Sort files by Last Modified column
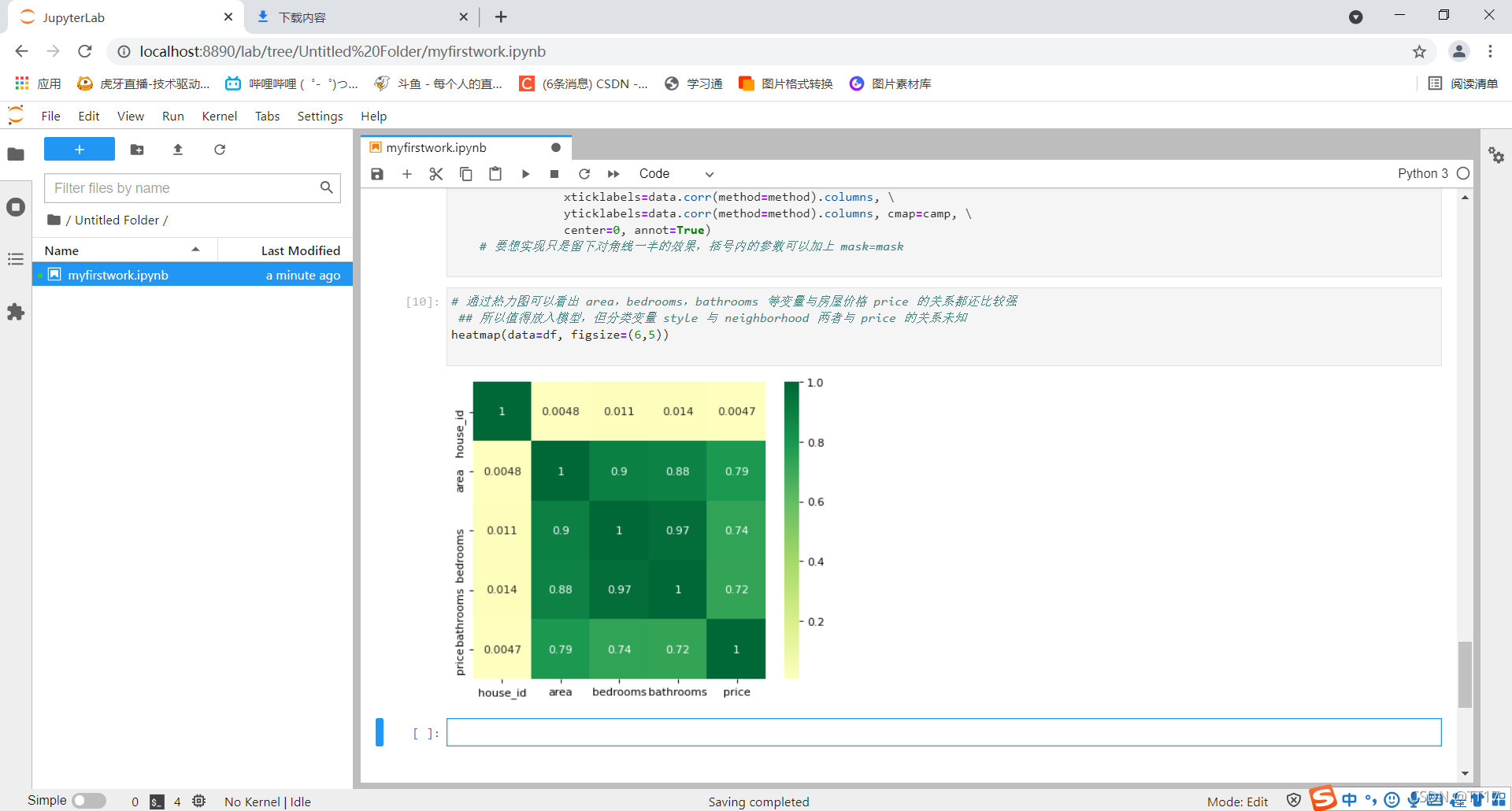 click(x=285, y=250)
